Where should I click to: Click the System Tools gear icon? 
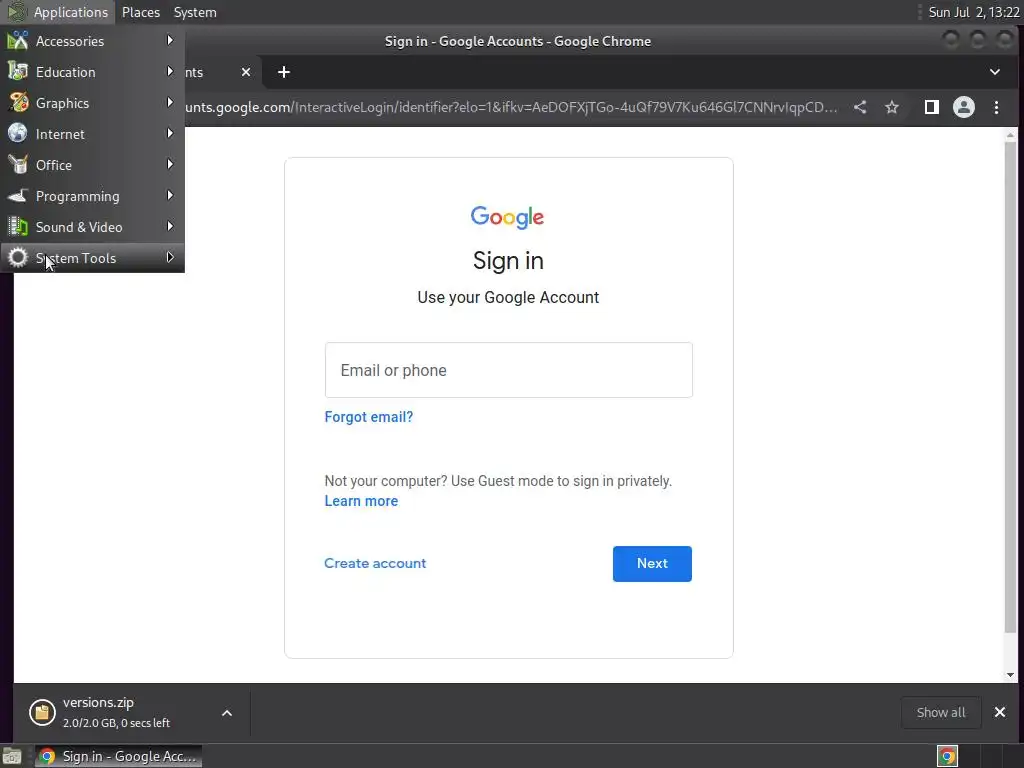[18, 257]
